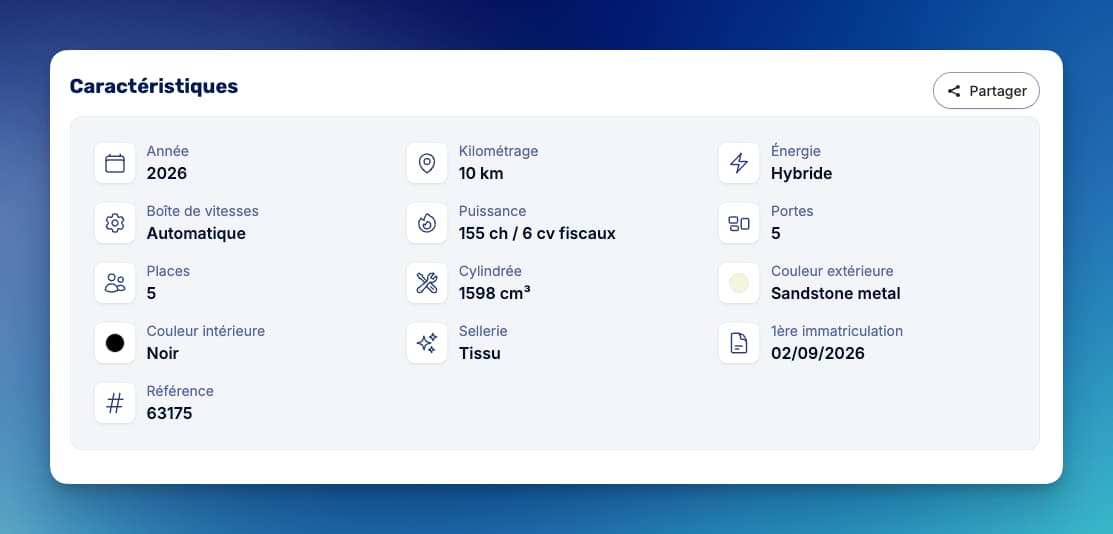The height and width of the screenshot is (534, 1113).
Task: Click the 1ère immatriculation label
Action: 837,331
